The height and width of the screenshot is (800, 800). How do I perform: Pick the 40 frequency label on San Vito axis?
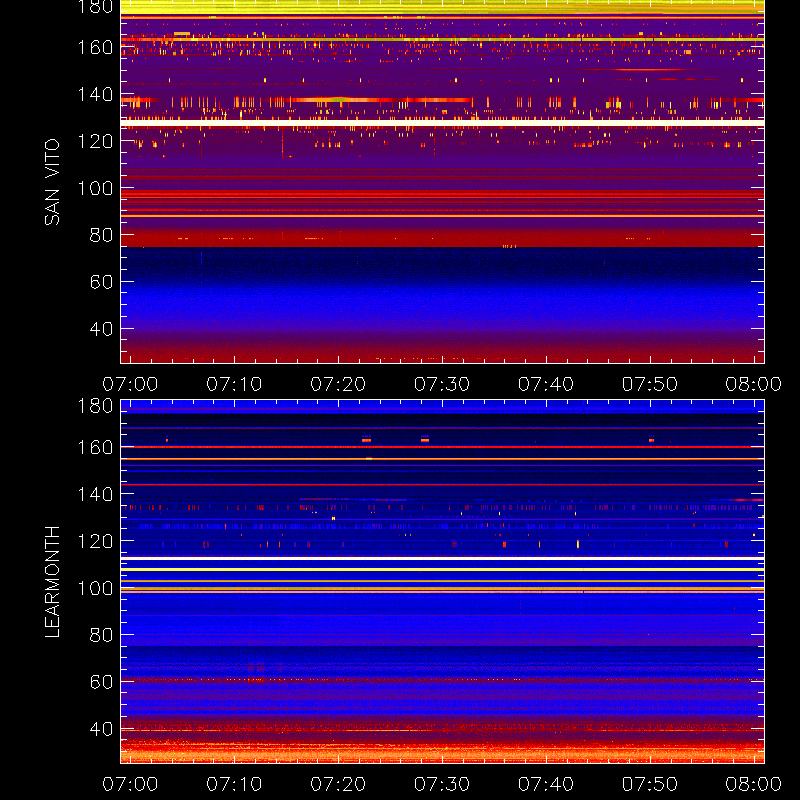101,329
